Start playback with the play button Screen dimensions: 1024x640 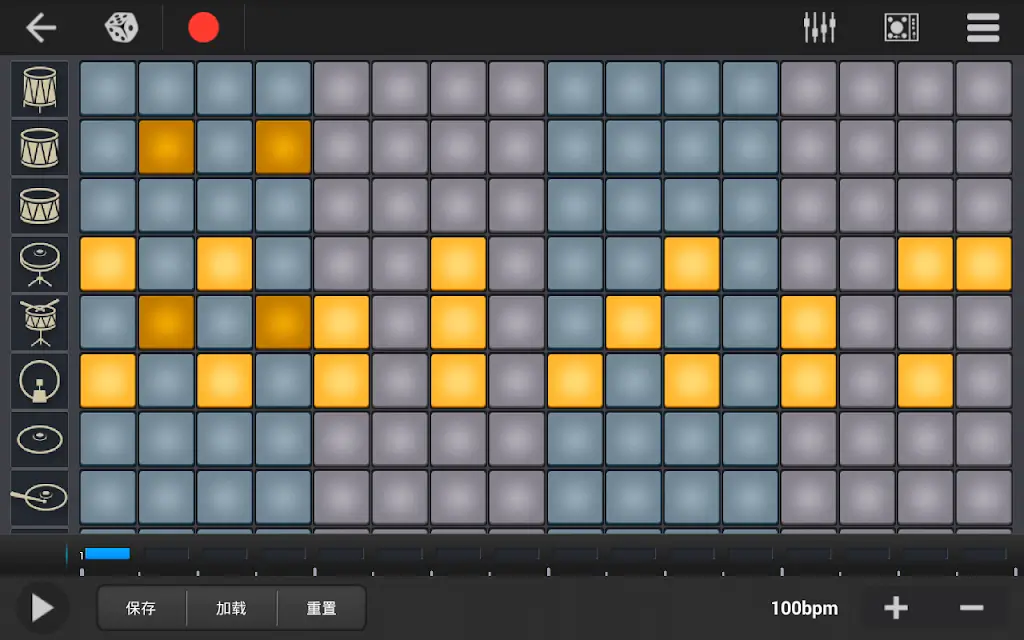pyautogui.click(x=42, y=608)
